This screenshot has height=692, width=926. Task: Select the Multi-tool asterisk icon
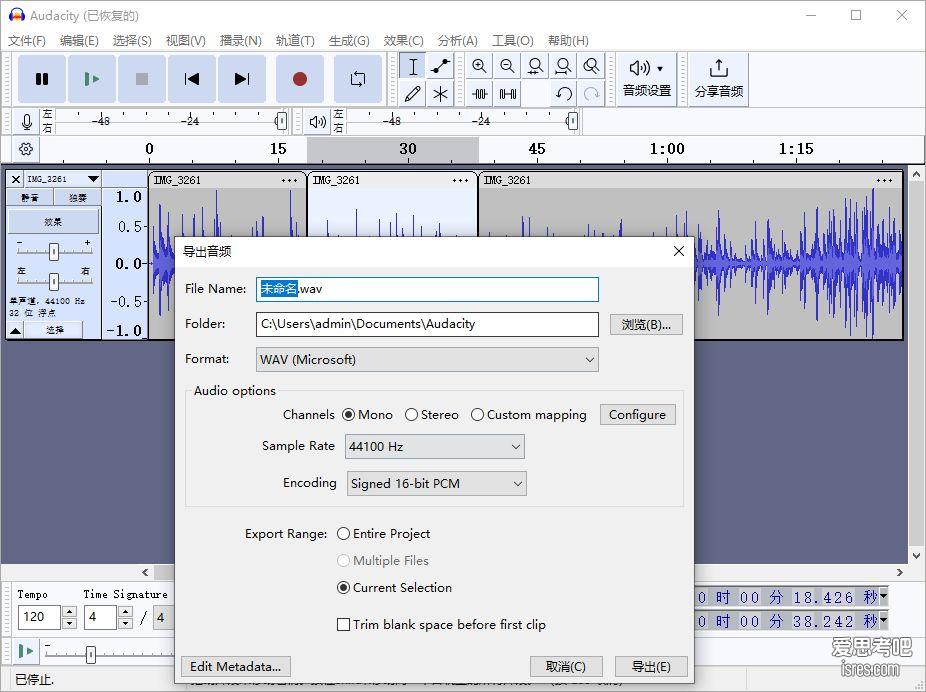point(440,93)
